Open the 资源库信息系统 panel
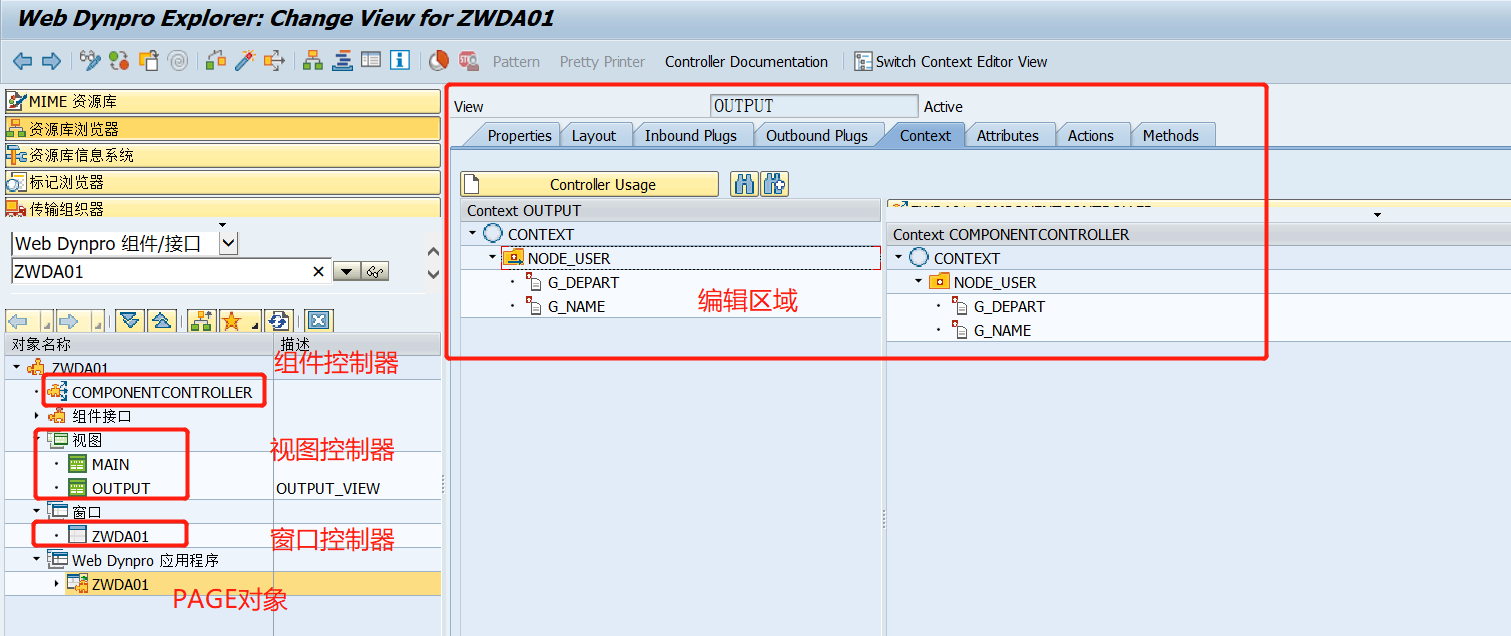 point(222,155)
